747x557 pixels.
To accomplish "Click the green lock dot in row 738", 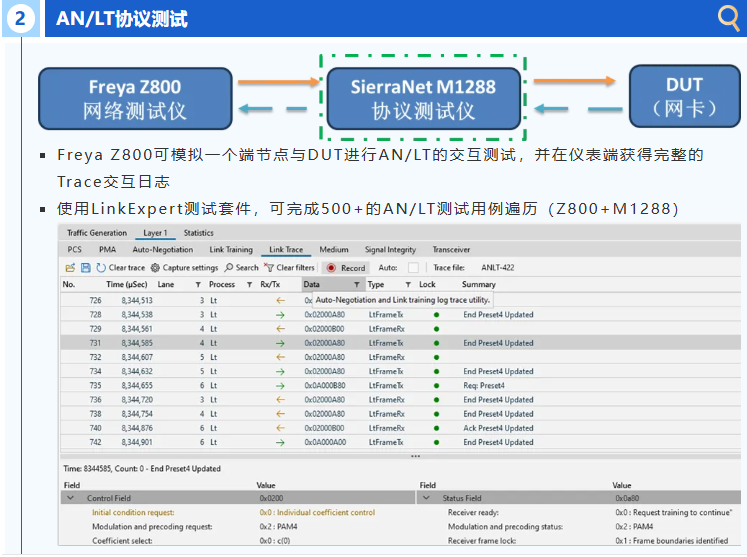I will tap(436, 414).
